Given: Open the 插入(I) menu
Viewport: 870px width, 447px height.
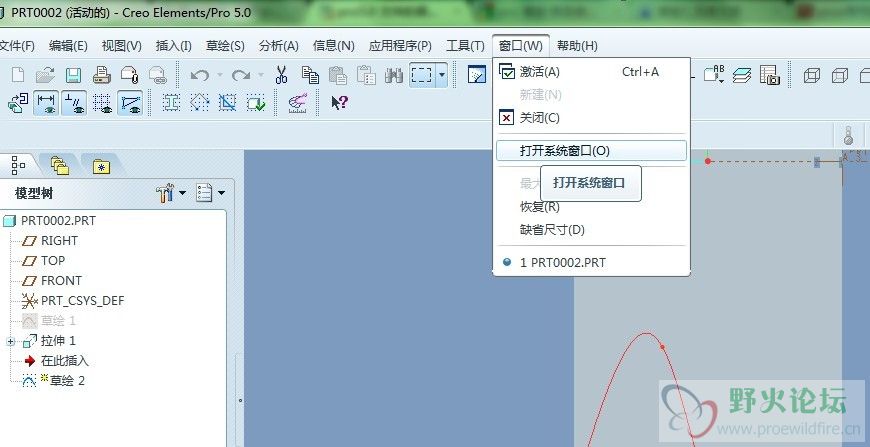Looking at the screenshot, I should coord(174,46).
